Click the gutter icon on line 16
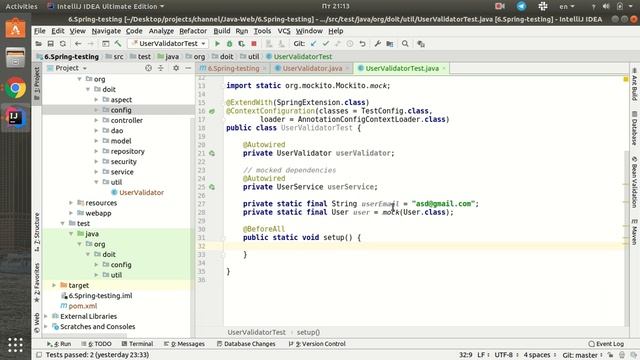The height and width of the screenshot is (360, 640). pyautogui.click(x=212, y=111)
